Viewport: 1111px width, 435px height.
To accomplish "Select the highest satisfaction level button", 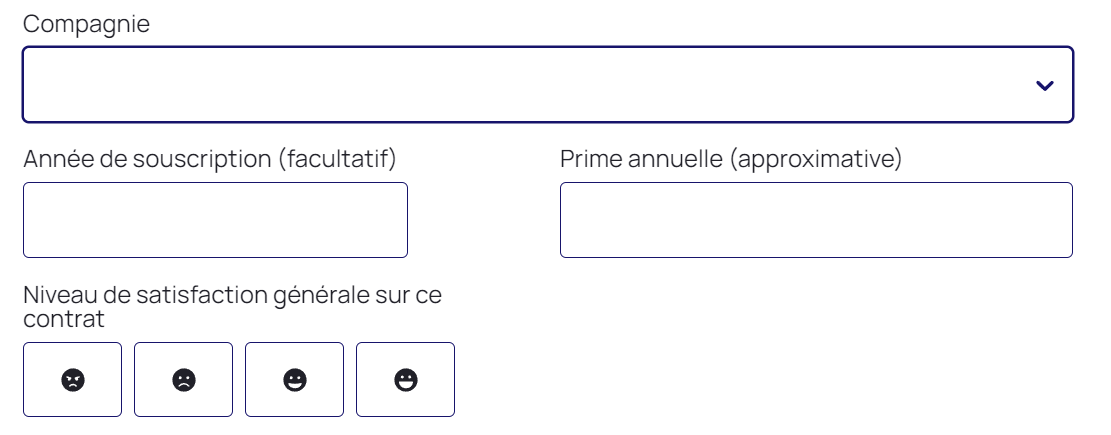I will coord(405,379).
